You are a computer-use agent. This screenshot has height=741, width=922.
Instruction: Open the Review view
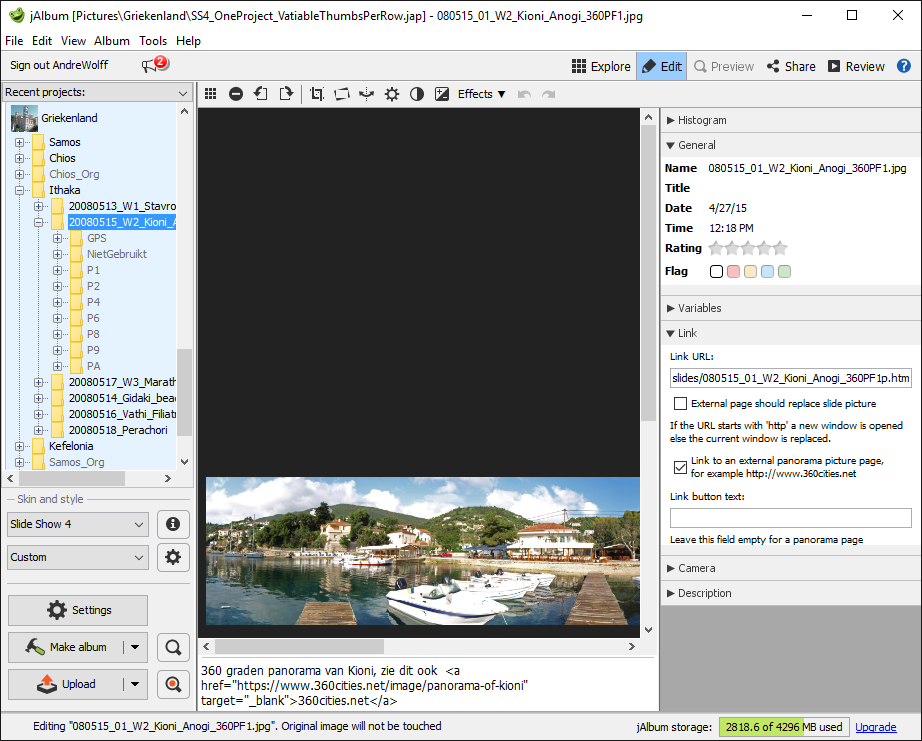click(856, 66)
